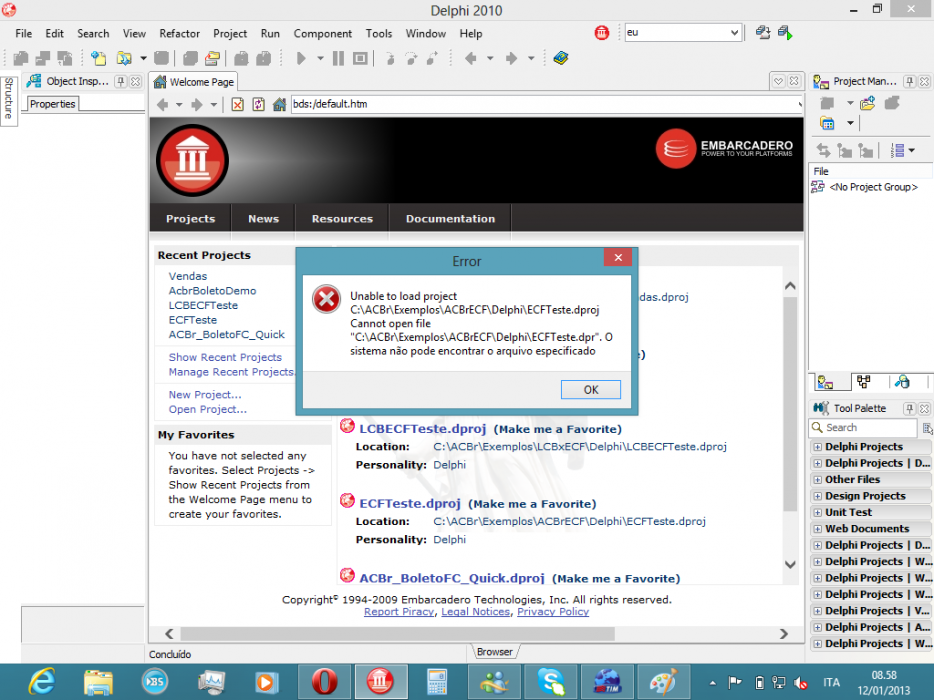Screen dimensions: 934x700
Task: Open the Refactor menu
Action: tap(179, 33)
